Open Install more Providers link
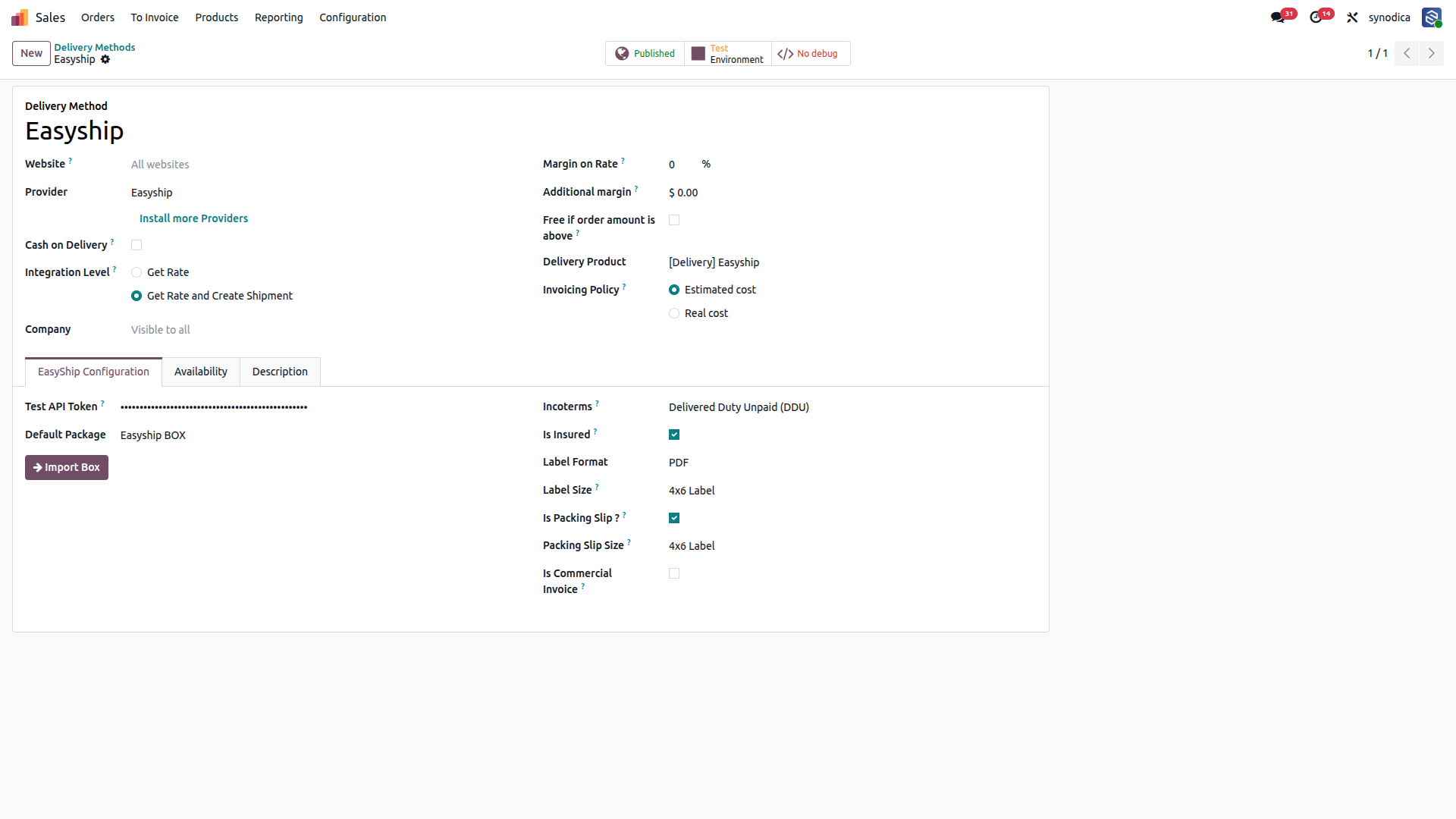This screenshot has width=1456, height=819. coord(193,218)
